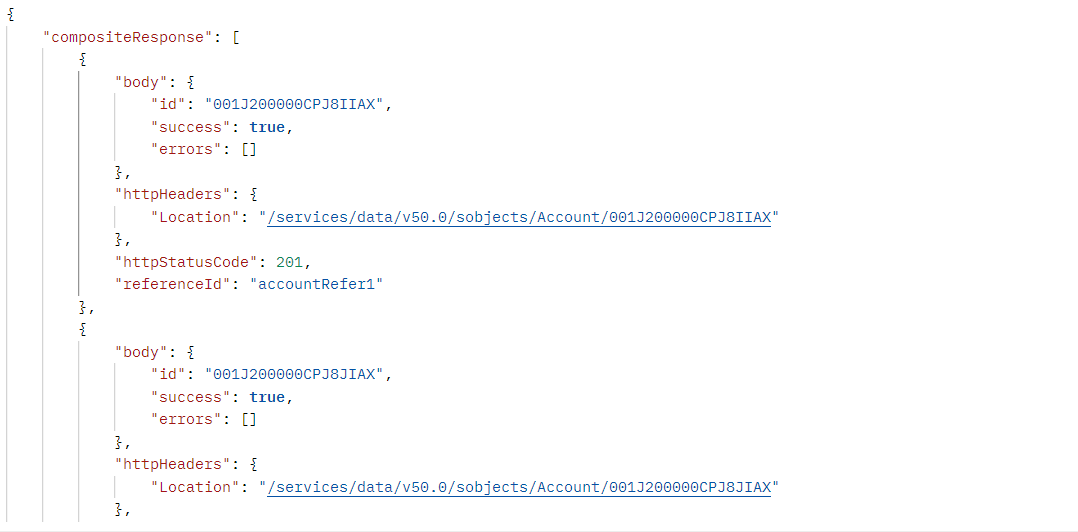This screenshot has height=532, width=1078.
Task: Click the id value "001J200000CPJ8JIAX"
Action: (x=294, y=375)
